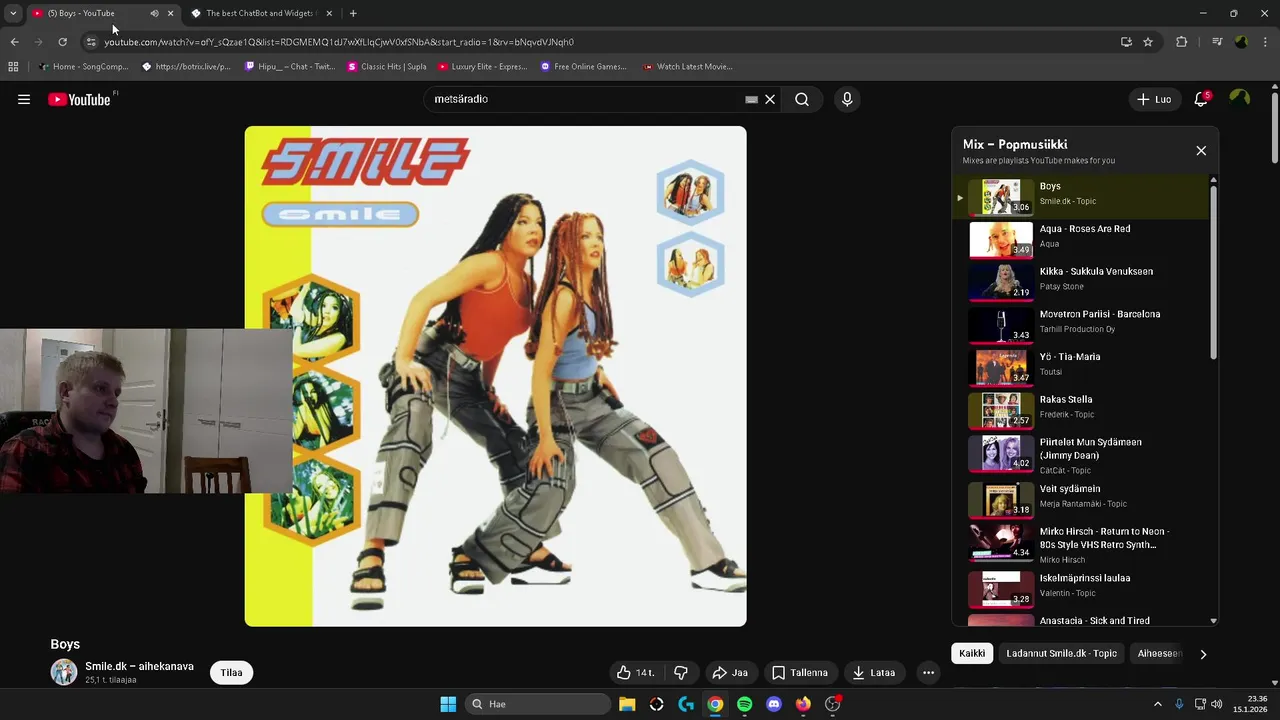Open taskbar volume speaker icon
This screenshot has width=1280, height=720.
click(1216, 704)
